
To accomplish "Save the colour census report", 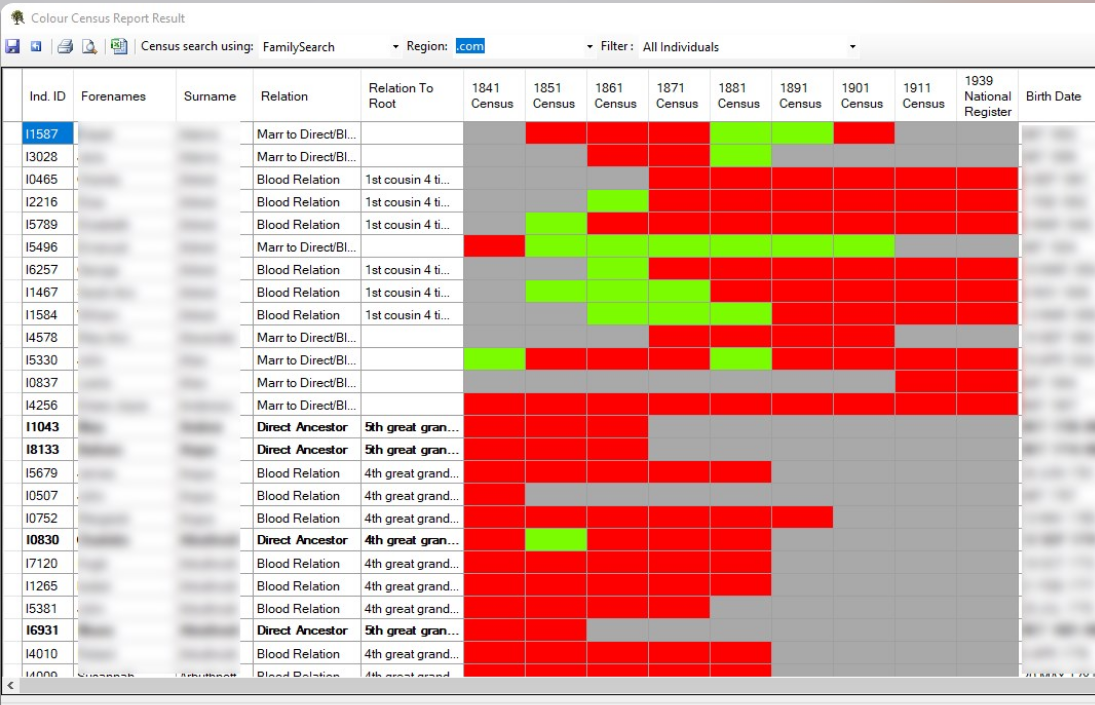I will coord(12,46).
